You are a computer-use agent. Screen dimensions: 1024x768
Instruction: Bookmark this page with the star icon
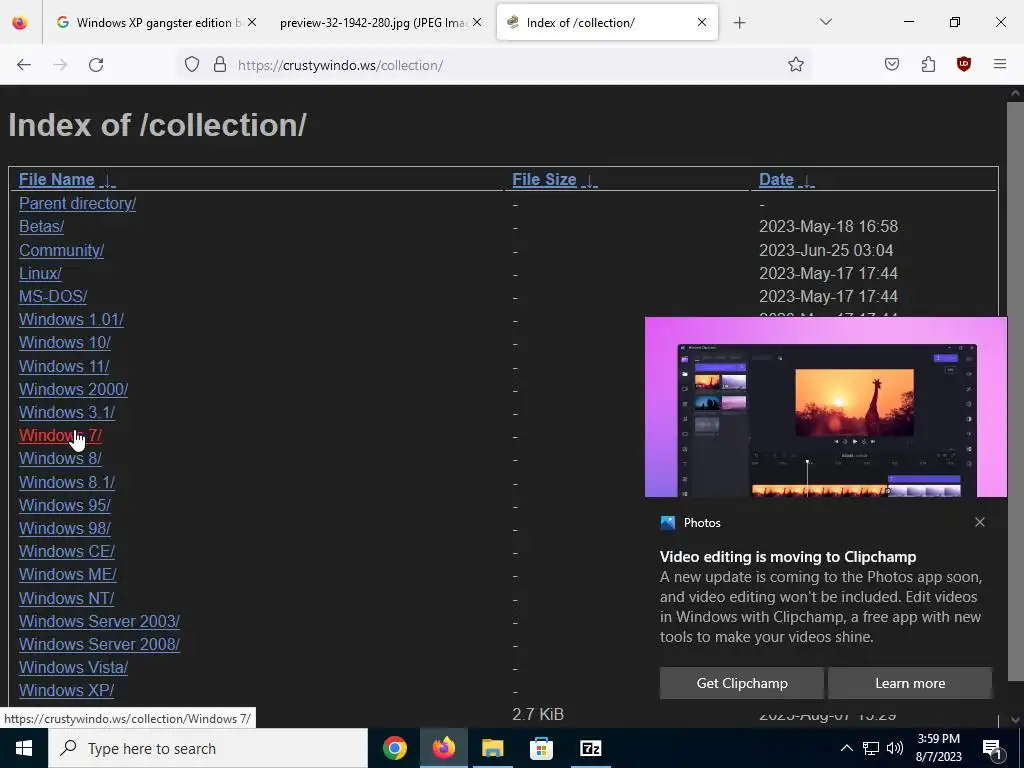point(795,65)
